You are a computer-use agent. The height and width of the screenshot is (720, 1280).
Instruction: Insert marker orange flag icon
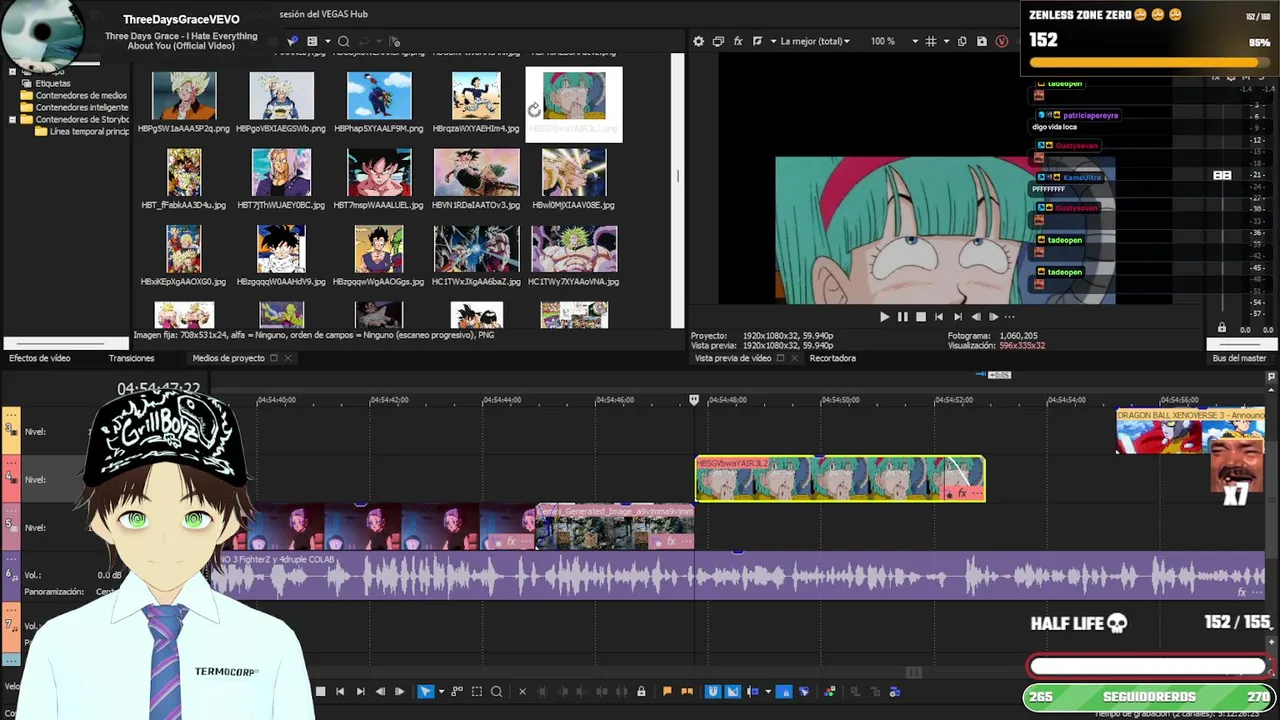(667, 691)
